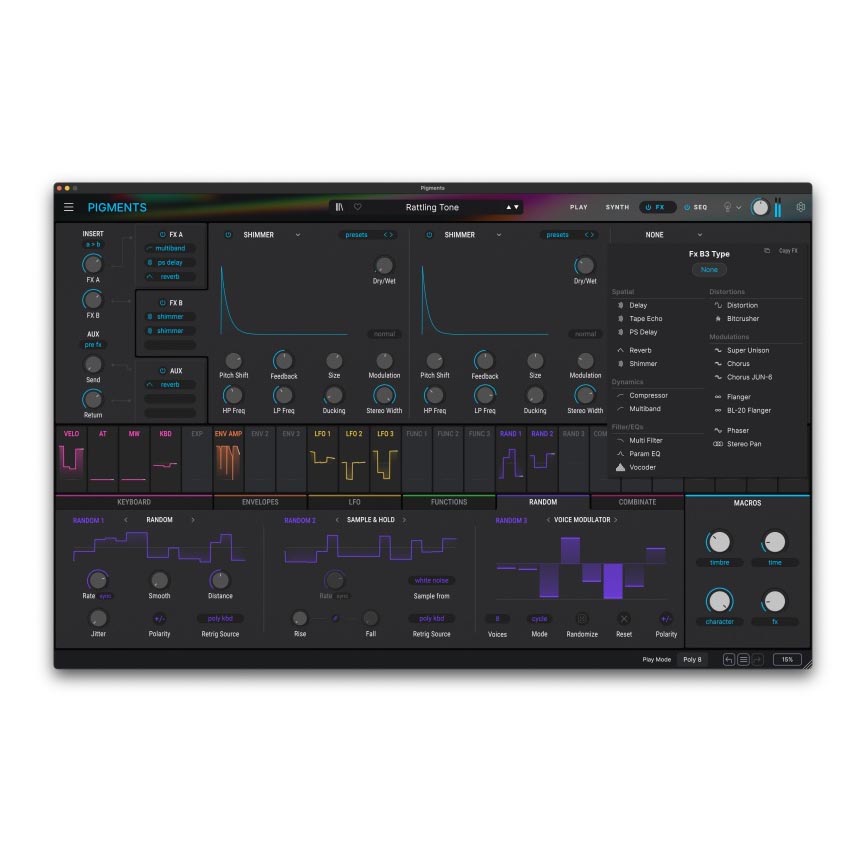866x866 pixels.
Task: Choose the Bitcrusher effect
Action: pyautogui.click(x=742, y=319)
